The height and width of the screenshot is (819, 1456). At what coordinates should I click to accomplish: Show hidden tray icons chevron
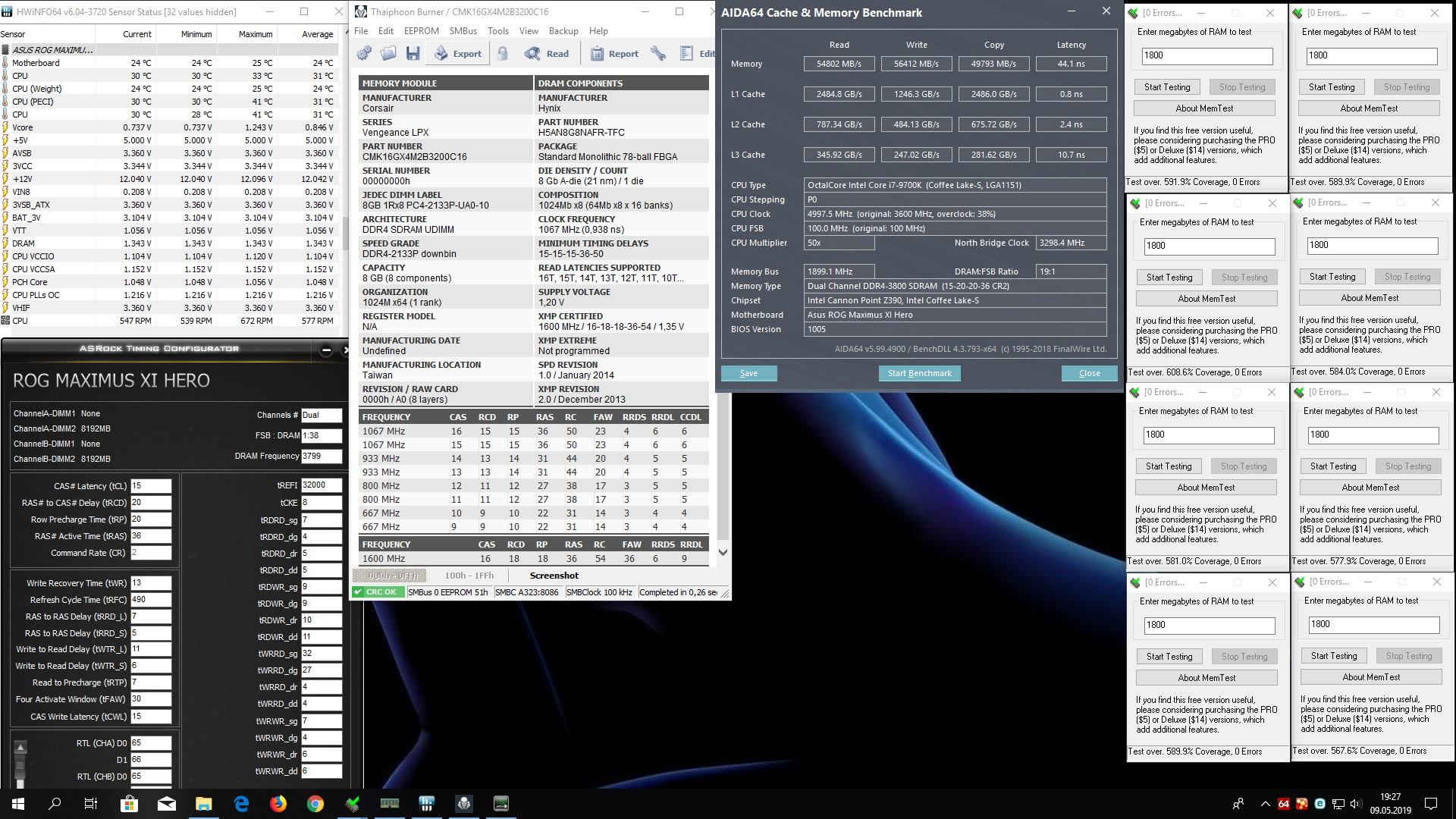[1265, 804]
